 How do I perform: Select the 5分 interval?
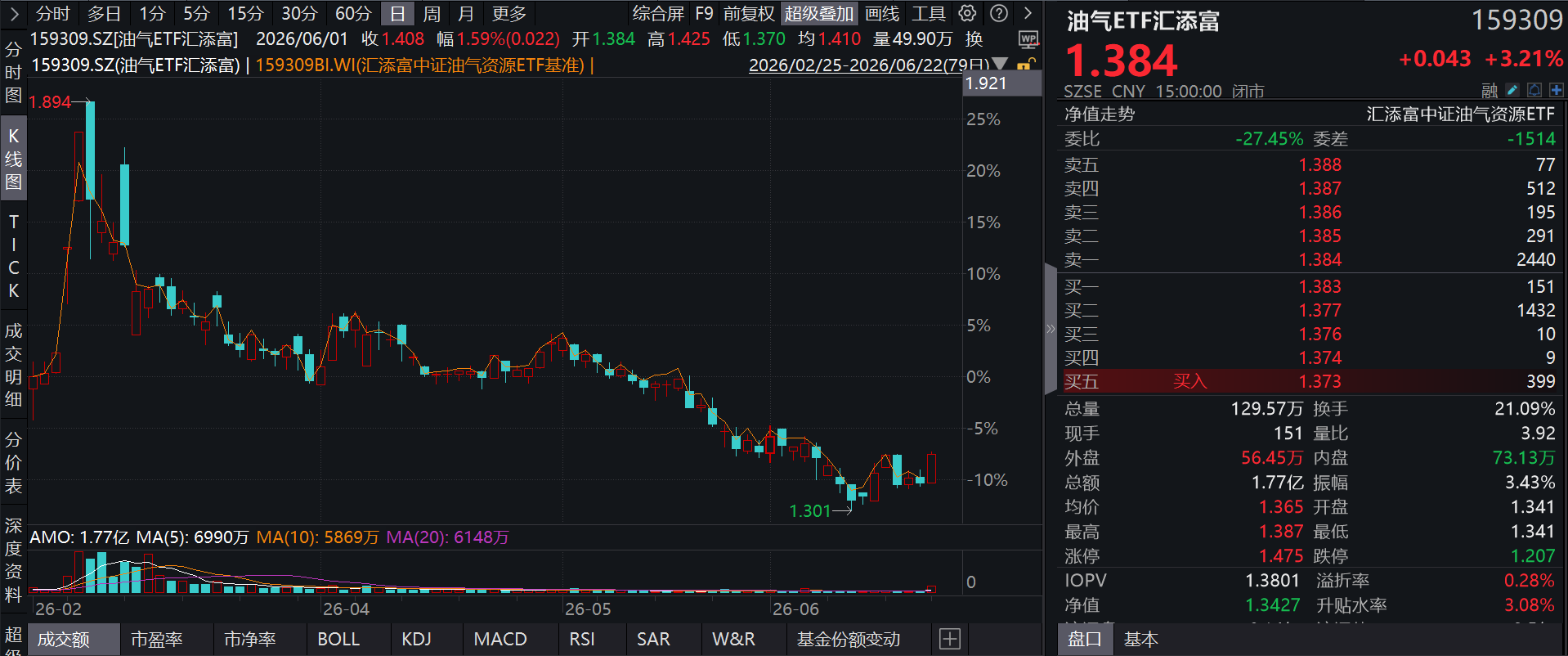(196, 13)
